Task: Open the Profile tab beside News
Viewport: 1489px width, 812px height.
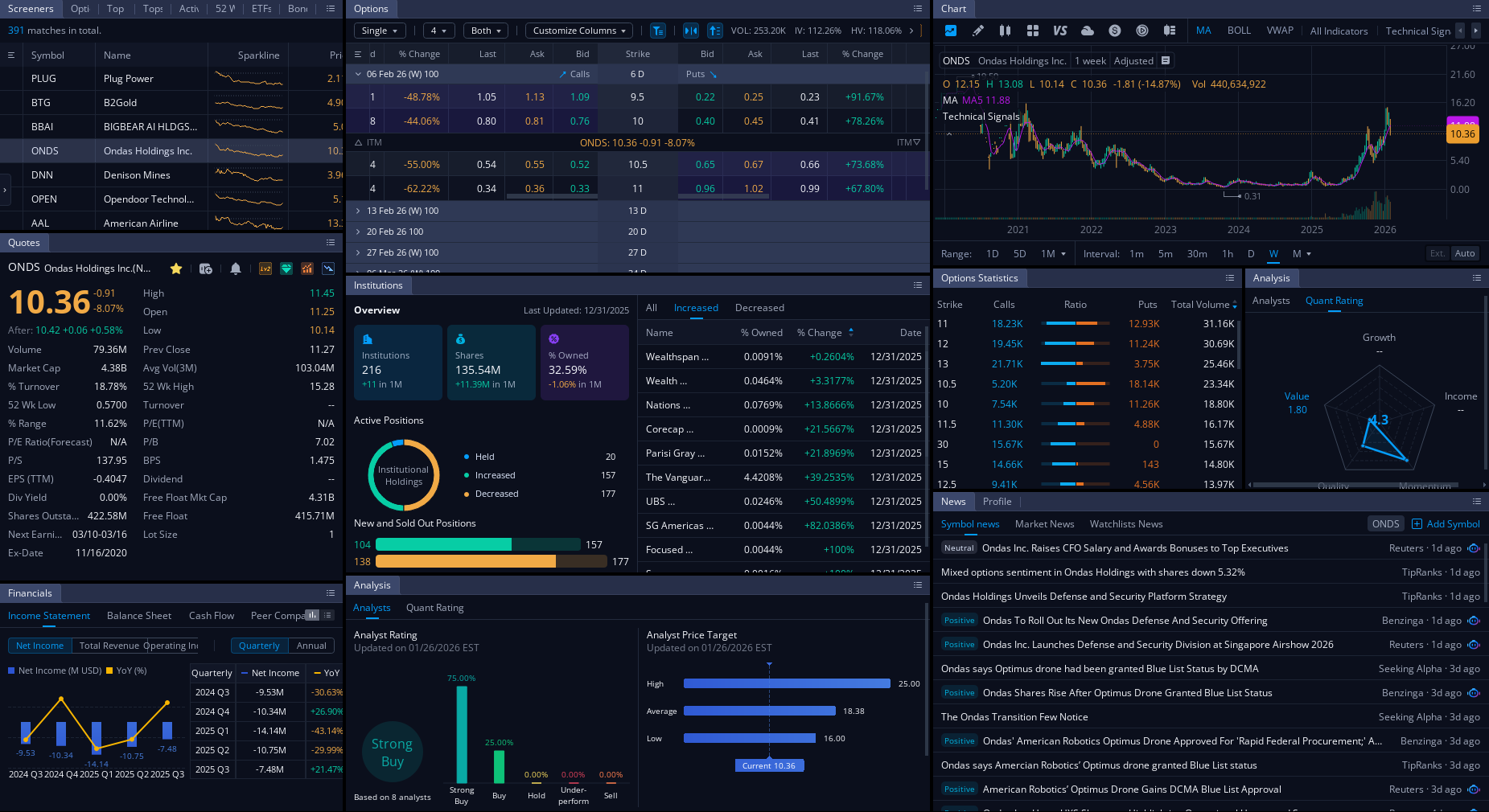Action: click(997, 502)
